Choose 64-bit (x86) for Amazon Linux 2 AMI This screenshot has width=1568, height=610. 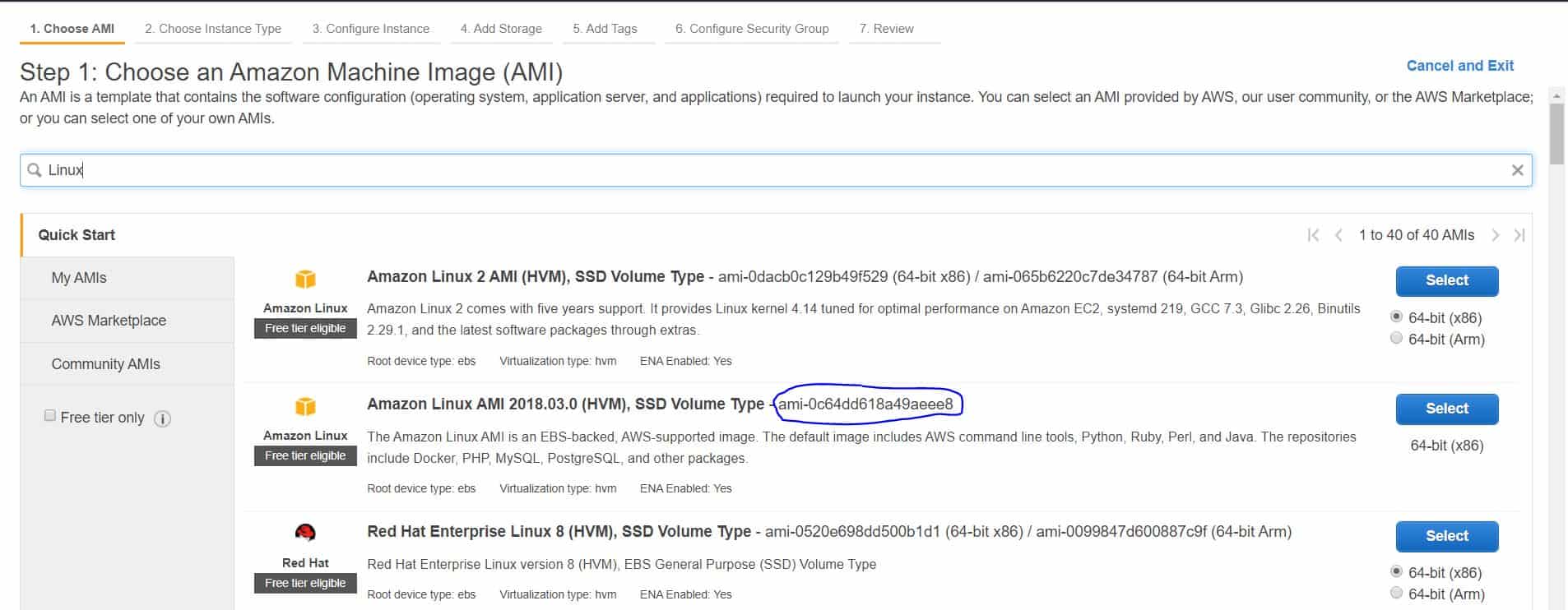(x=1396, y=317)
